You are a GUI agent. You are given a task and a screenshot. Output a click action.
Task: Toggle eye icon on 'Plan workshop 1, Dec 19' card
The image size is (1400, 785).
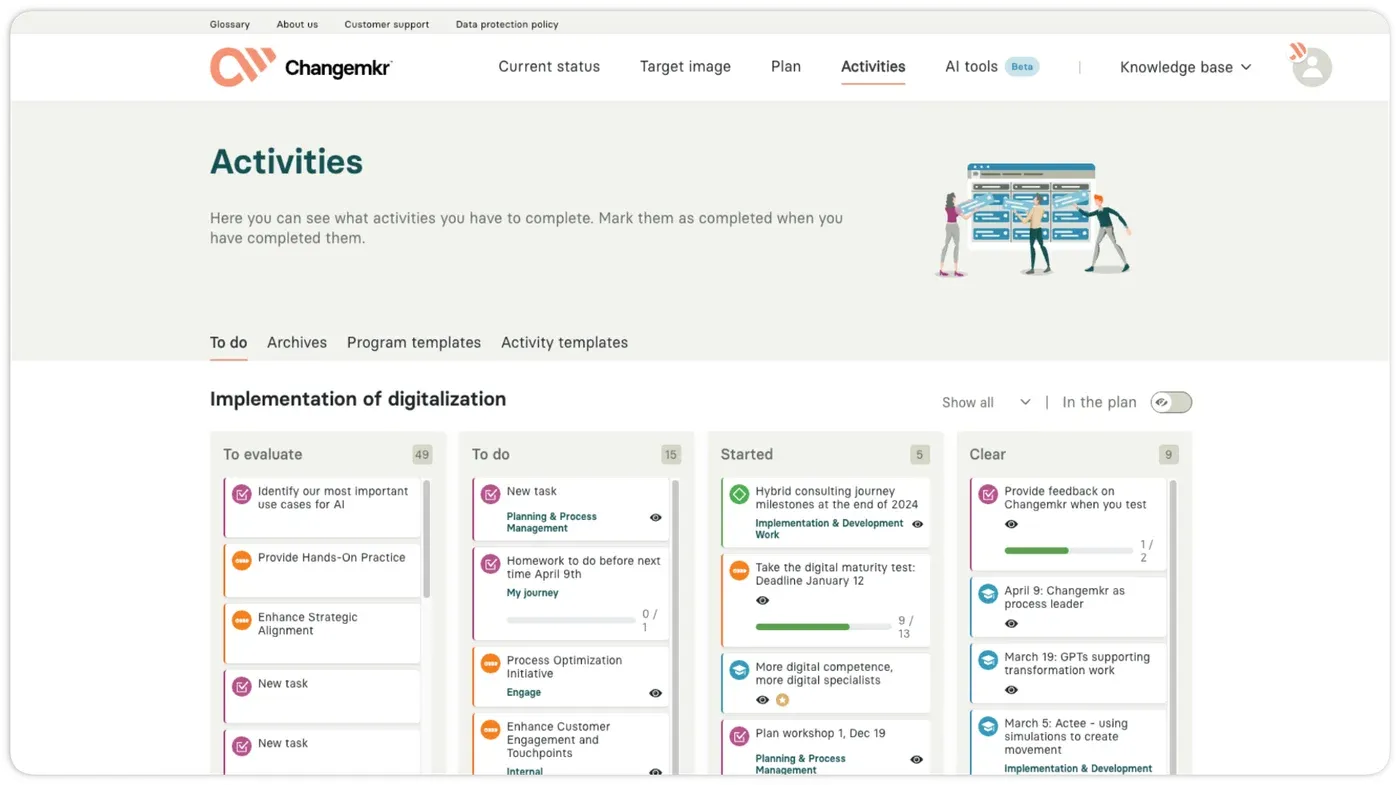(x=917, y=760)
